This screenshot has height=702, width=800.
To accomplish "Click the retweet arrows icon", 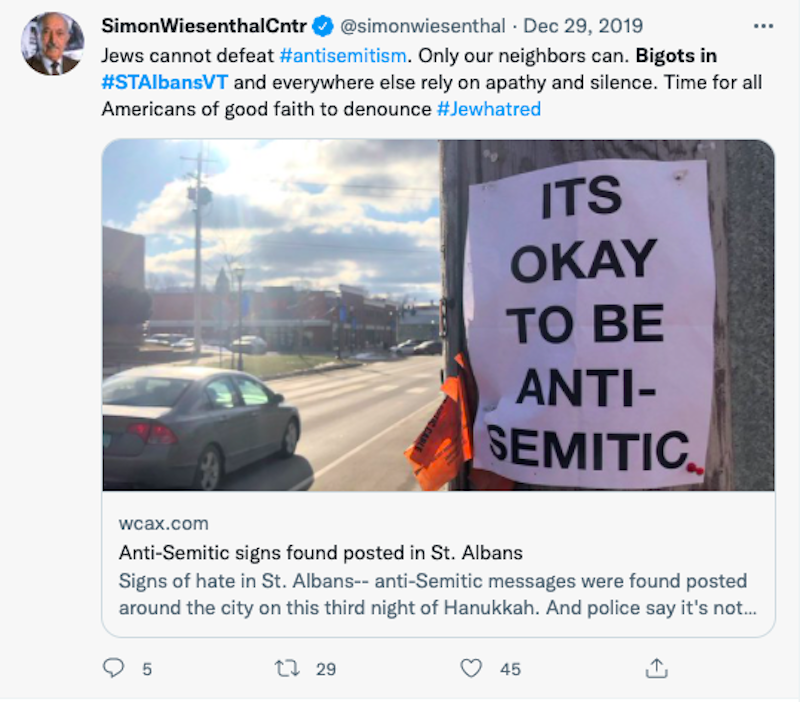I will coord(287,668).
